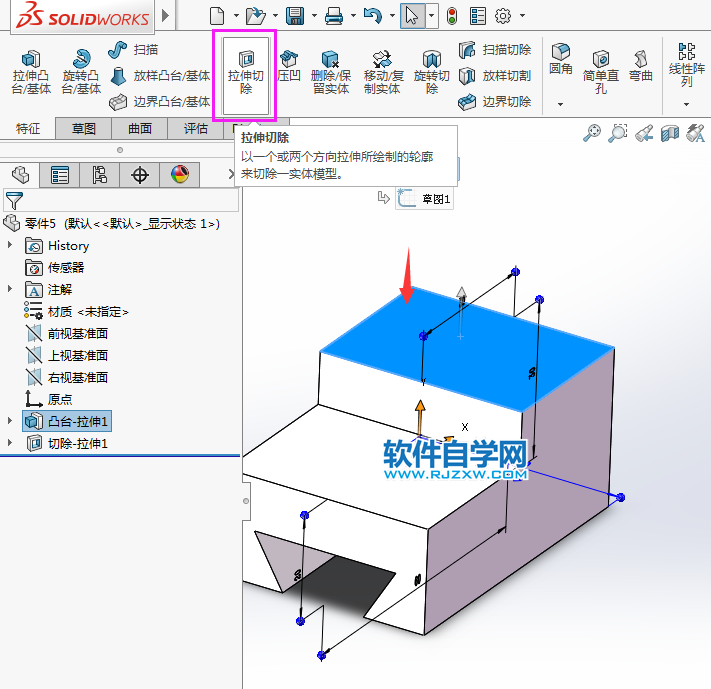Select 放样切割 lofted cut tool
Viewport: 711px width, 689px height.
(495, 76)
